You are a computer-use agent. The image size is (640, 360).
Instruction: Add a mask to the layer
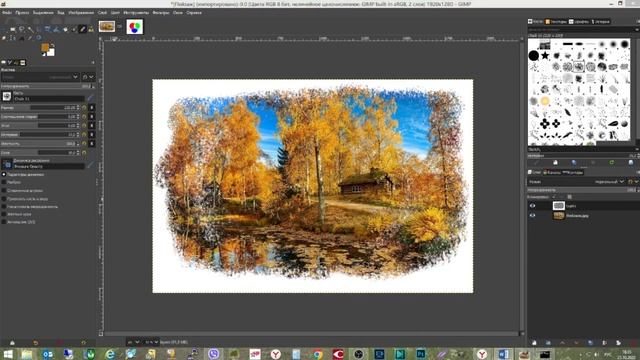pos(618,343)
